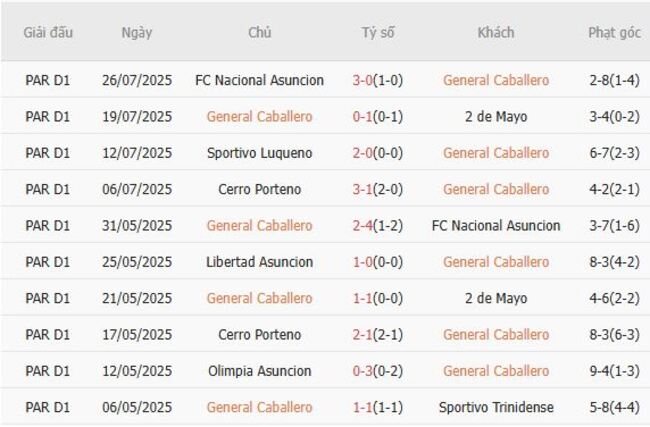Click the Giải đấu column header
This screenshot has width=650, height=427.
tap(48, 33)
